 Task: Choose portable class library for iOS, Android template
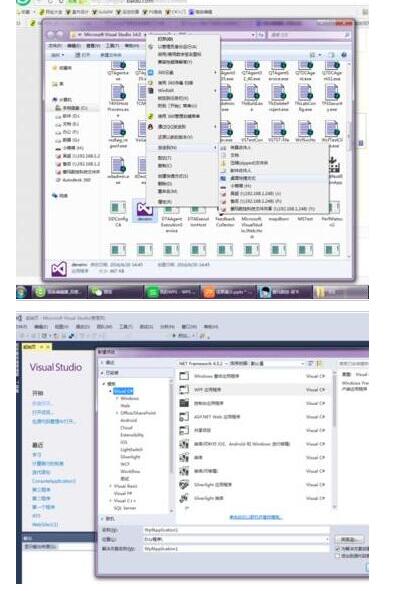point(253,444)
